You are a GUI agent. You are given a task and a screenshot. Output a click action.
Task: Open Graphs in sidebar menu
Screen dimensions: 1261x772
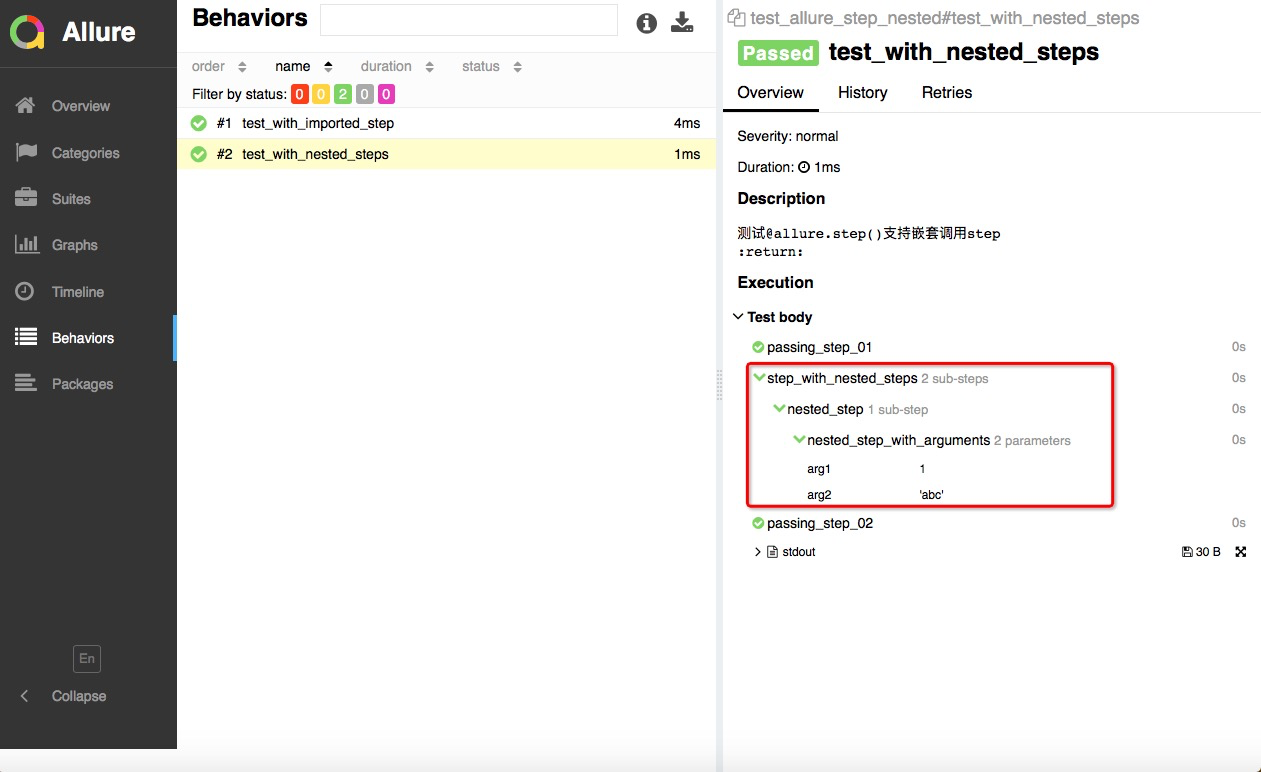tap(75, 245)
